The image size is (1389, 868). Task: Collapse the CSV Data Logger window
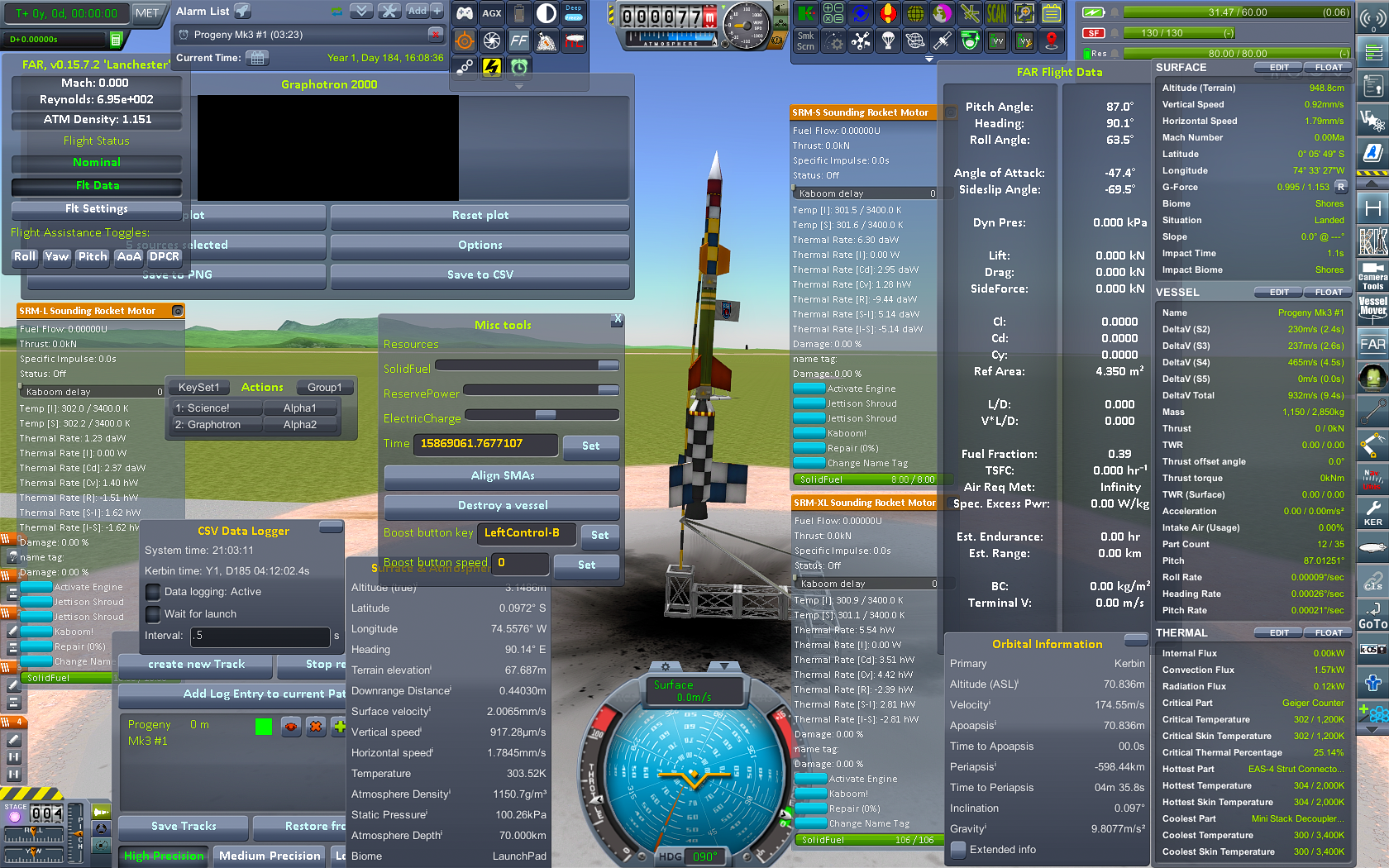pos(332,526)
